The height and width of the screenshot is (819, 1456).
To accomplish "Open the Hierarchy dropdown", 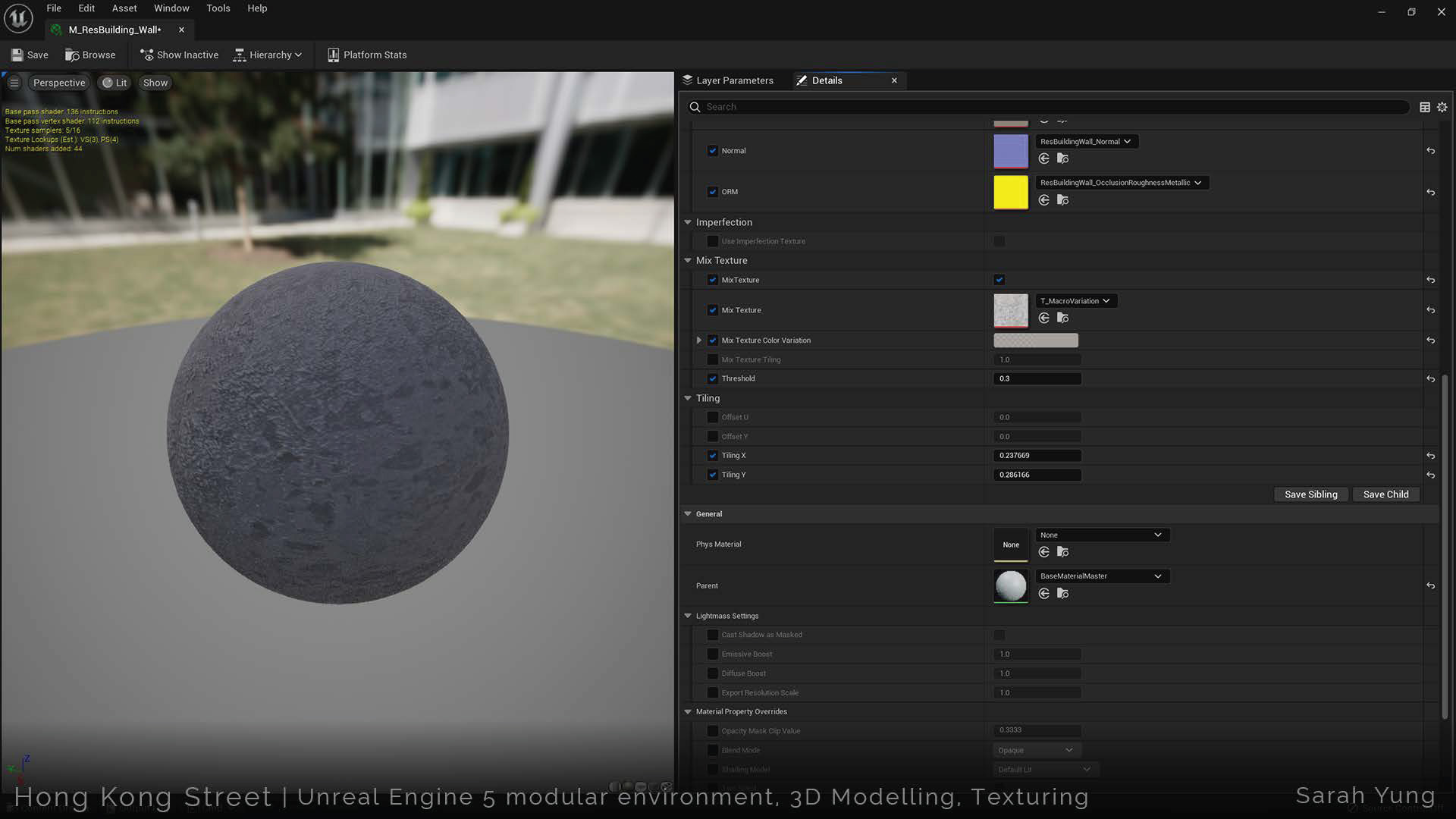I will pos(268,55).
